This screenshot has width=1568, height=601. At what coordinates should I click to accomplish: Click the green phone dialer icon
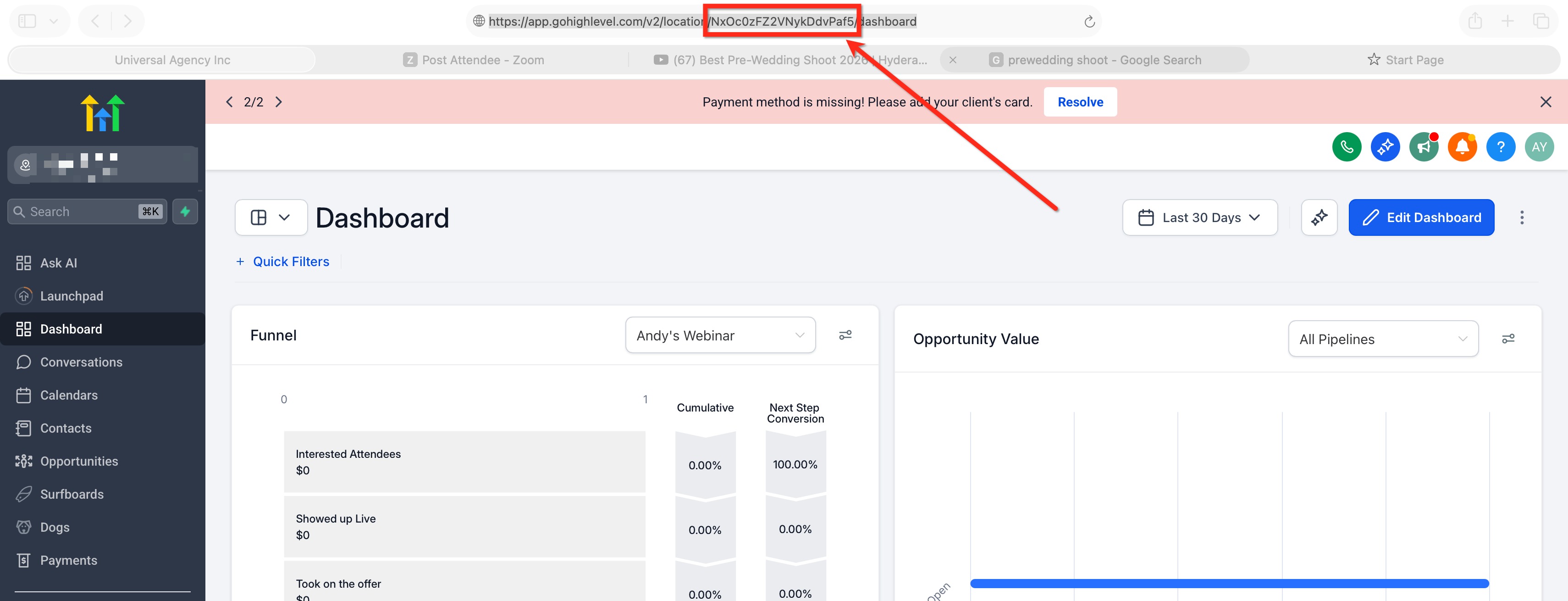coord(1346,147)
